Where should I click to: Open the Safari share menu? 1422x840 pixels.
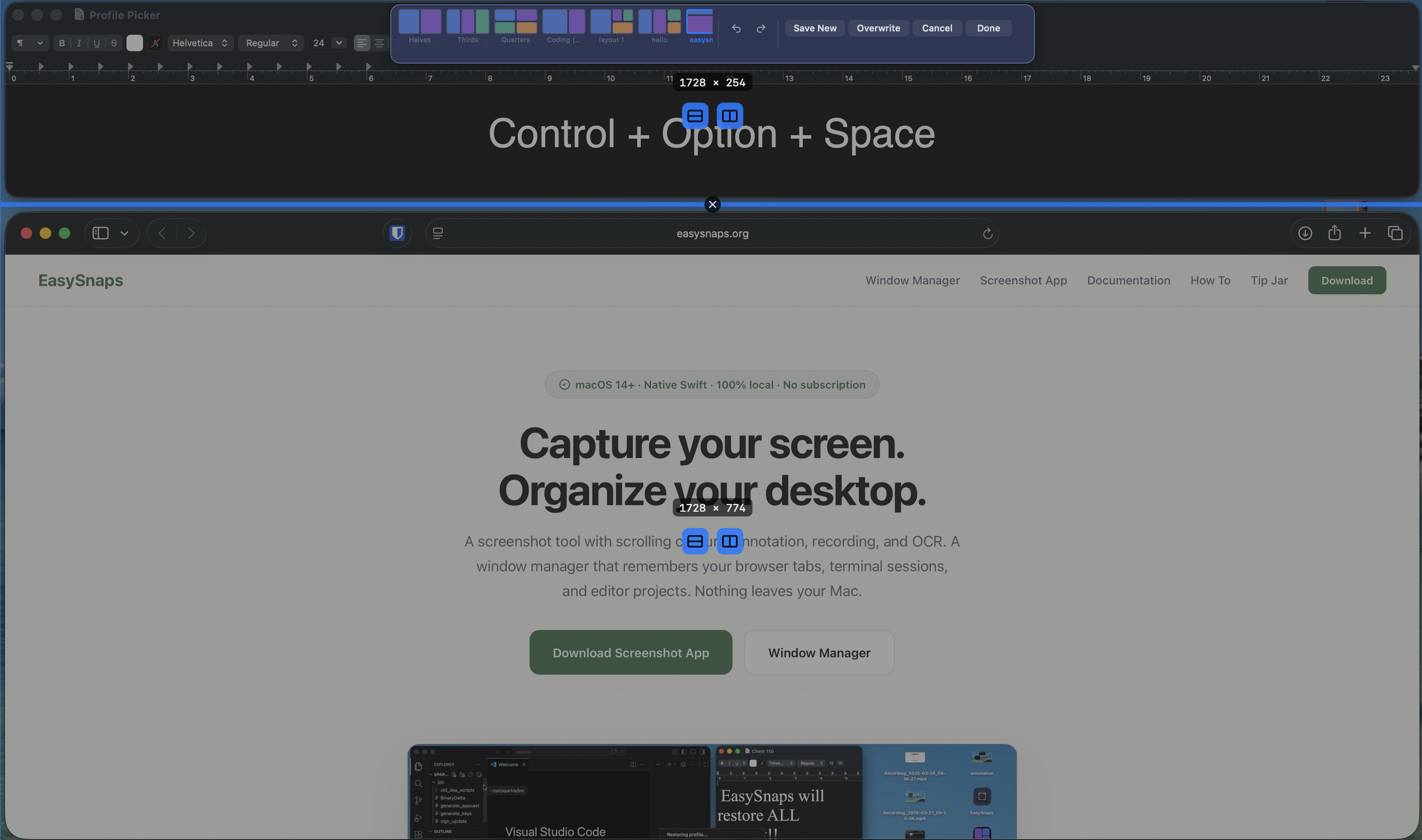[x=1335, y=233]
